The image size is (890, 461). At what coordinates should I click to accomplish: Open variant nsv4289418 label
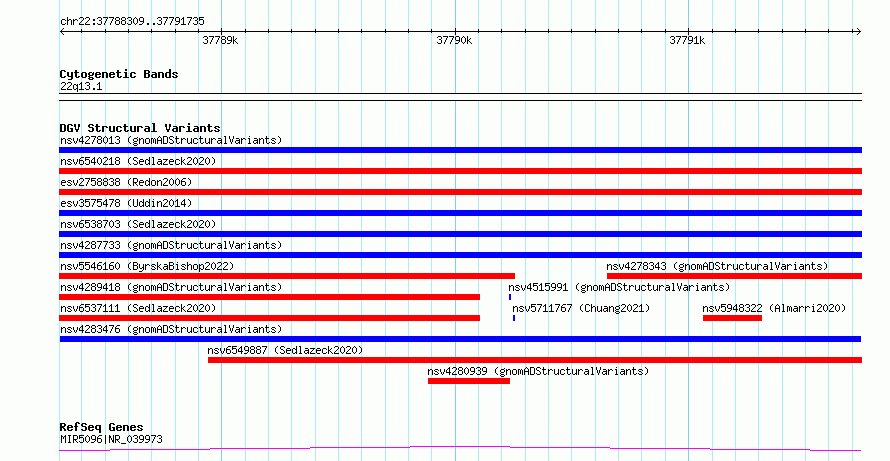click(171, 287)
